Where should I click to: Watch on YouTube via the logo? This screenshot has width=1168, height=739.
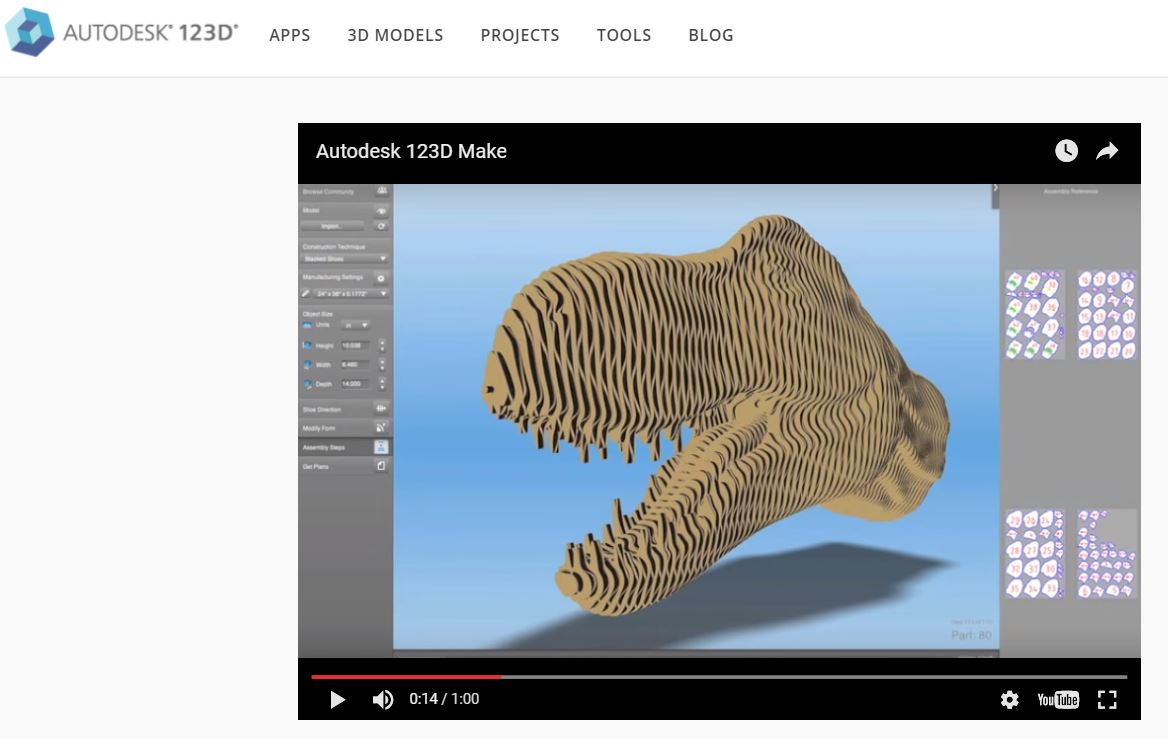click(x=1058, y=700)
